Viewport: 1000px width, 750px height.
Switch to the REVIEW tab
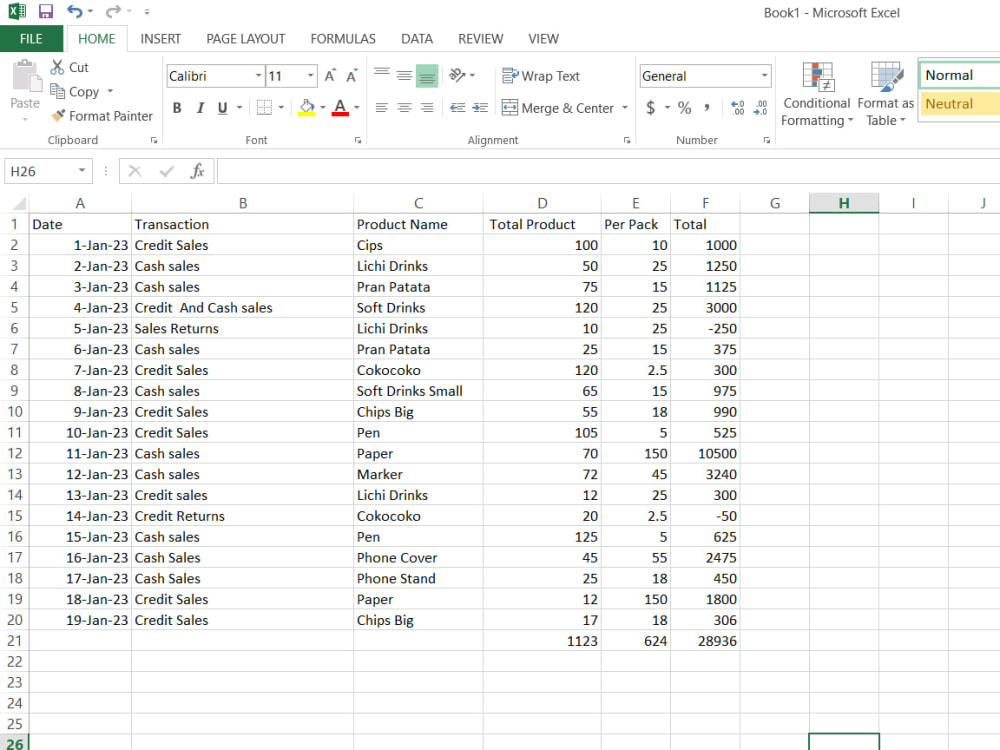pyautogui.click(x=481, y=39)
